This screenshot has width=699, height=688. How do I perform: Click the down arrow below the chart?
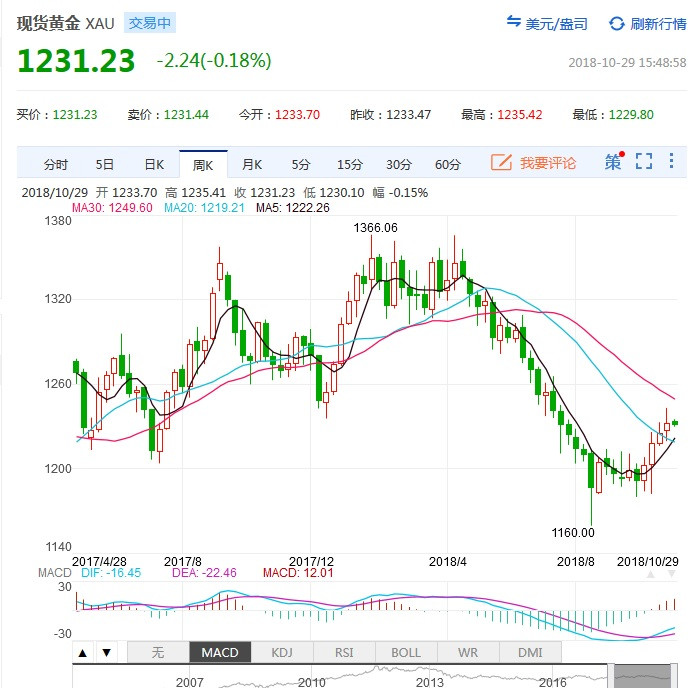[106, 653]
